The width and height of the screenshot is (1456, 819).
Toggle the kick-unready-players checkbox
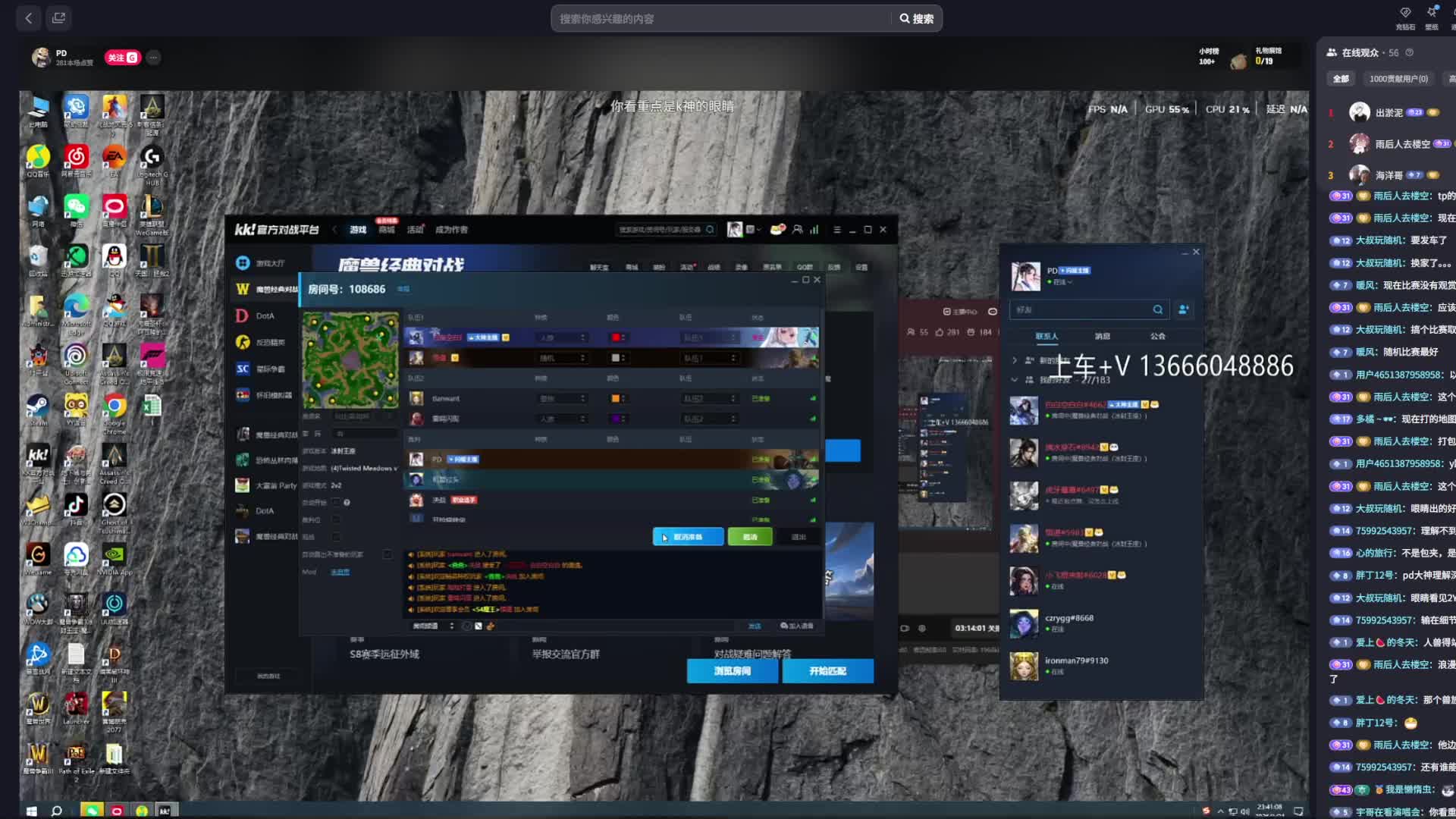coord(388,554)
